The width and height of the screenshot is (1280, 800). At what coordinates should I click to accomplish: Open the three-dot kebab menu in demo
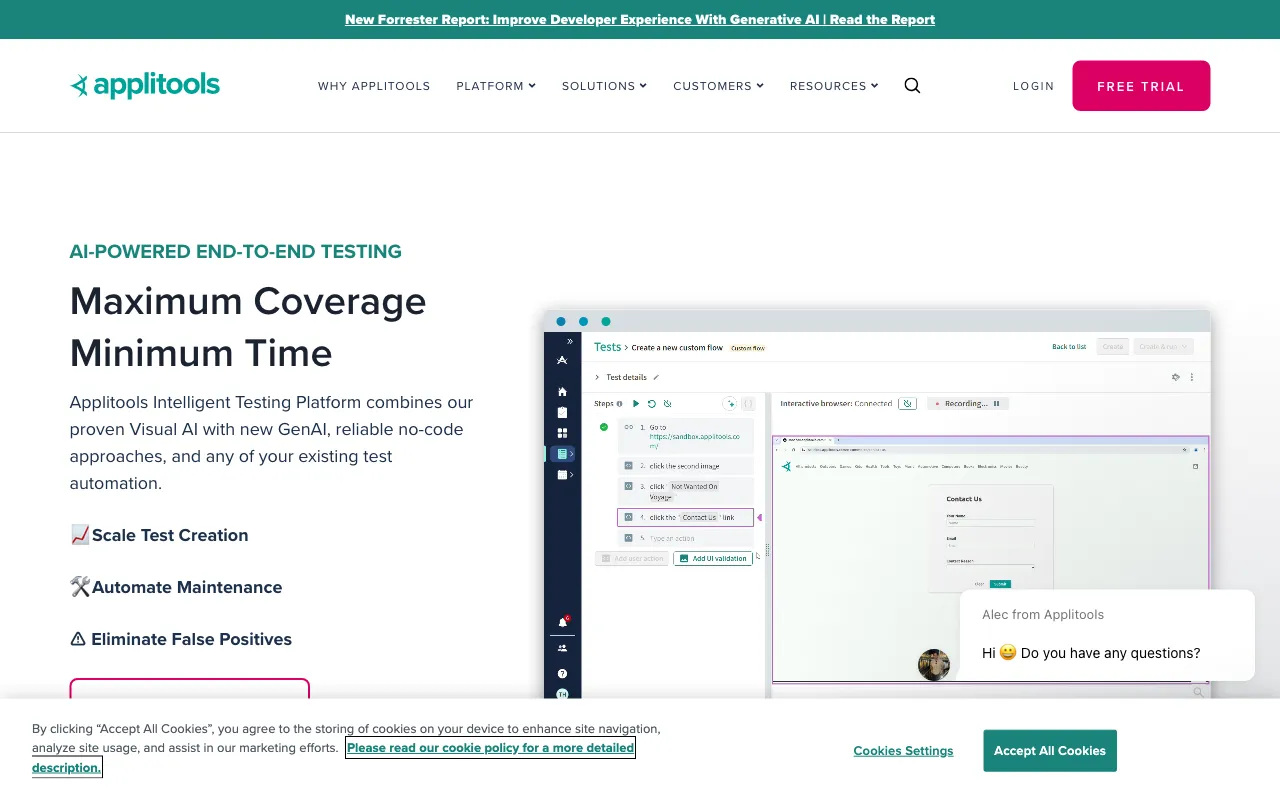tap(1192, 377)
